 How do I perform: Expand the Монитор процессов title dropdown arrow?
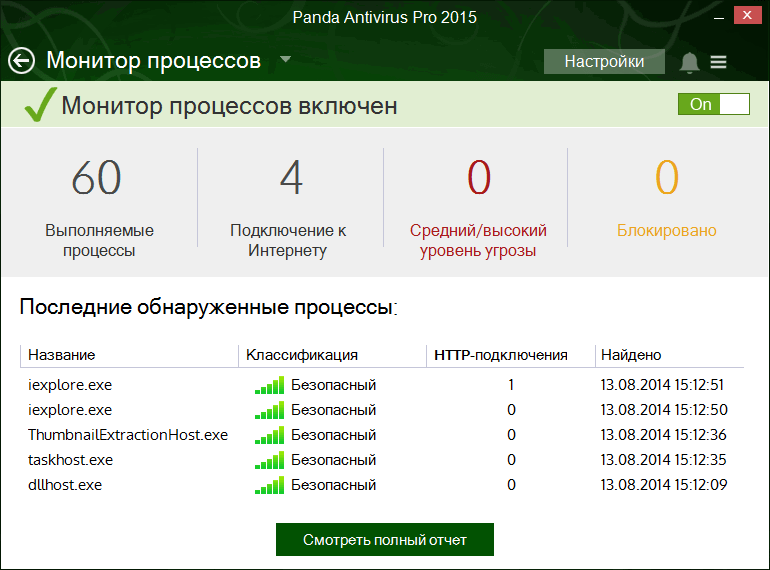(285, 59)
